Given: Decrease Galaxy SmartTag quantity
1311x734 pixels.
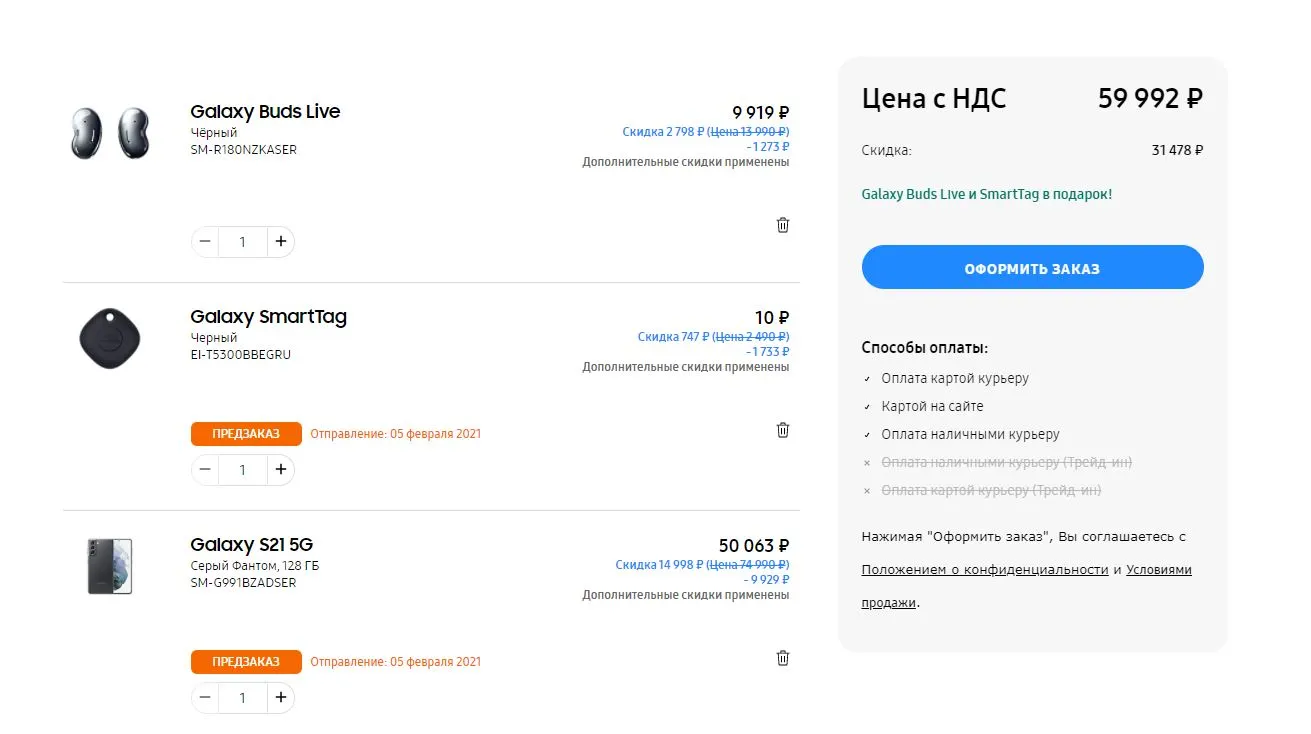Looking at the screenshot, I should (x=205, y=470).
